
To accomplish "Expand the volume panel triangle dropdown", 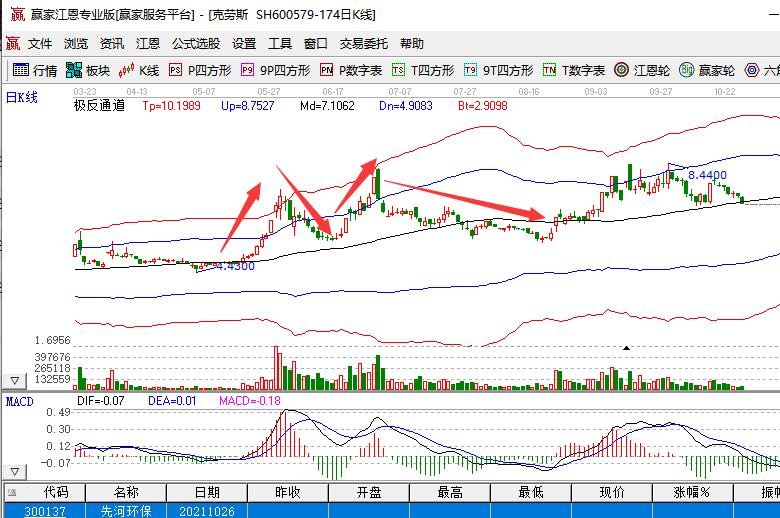I will click(15, 381).
